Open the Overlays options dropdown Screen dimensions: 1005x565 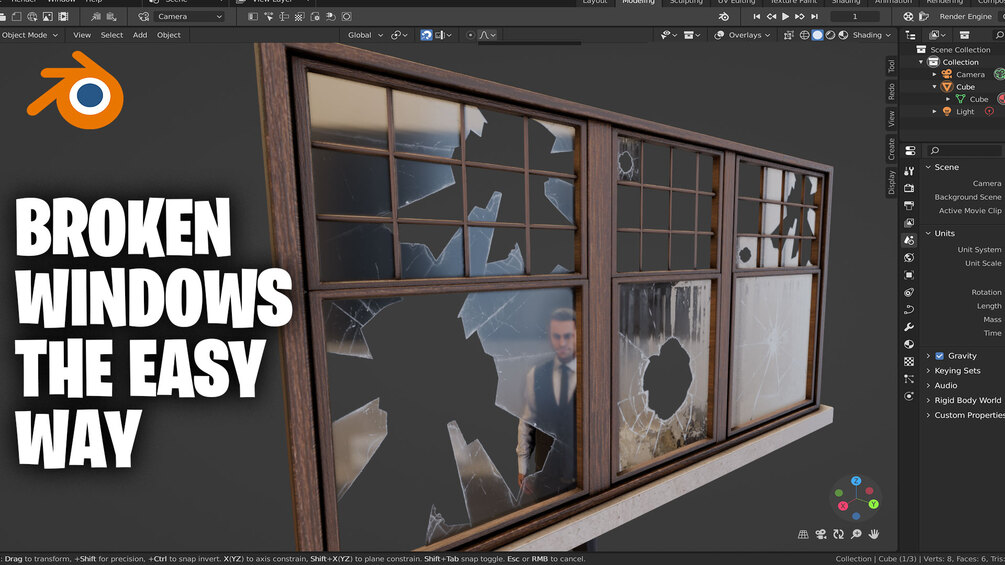[749, 35]
